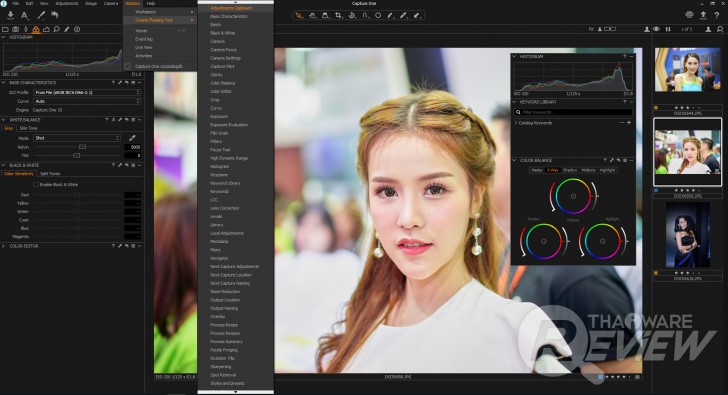Image resolution: width=728 pixels, height=395 pixels.
Task: Choose Create Floating Tool menu item
Action: tap(160, 20)
